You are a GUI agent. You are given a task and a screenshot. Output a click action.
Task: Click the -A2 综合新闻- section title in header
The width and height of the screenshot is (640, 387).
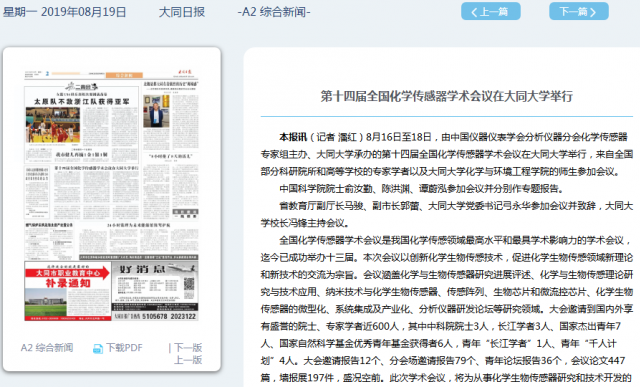coord(274,12)
